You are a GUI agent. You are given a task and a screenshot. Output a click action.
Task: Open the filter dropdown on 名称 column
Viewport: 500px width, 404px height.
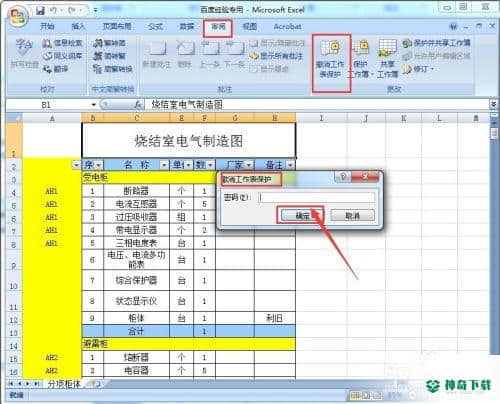click(164, 165)
